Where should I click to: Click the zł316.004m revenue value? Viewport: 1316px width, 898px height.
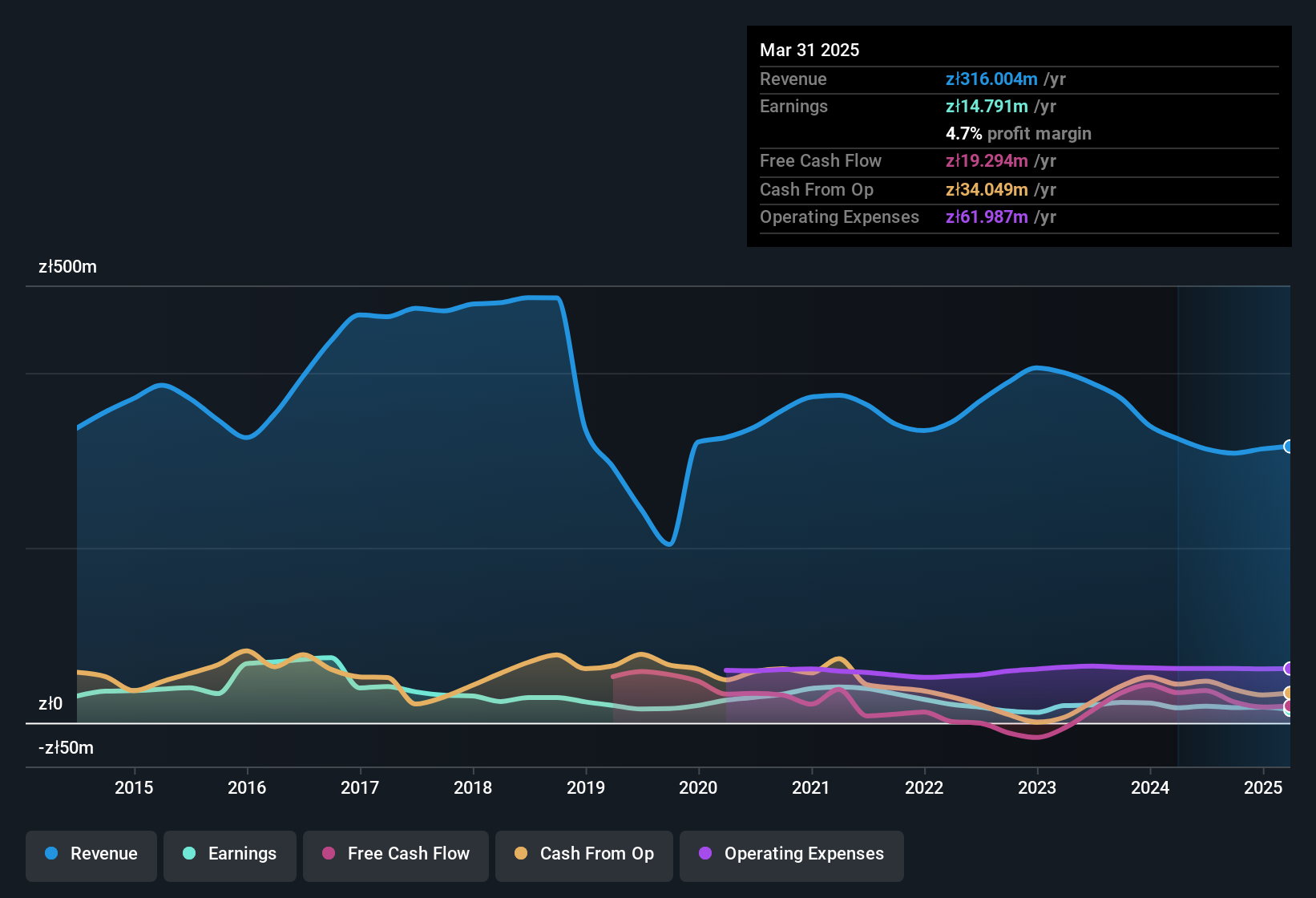click(991, 79)
